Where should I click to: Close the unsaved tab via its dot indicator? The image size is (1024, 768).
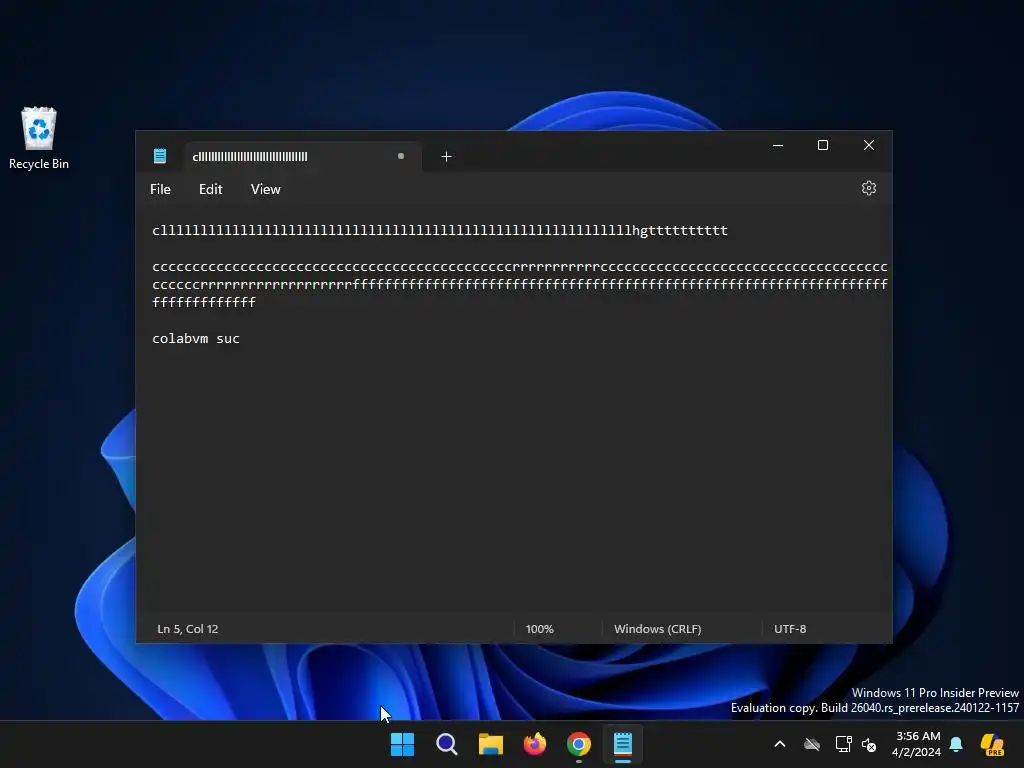coord(401,156)
